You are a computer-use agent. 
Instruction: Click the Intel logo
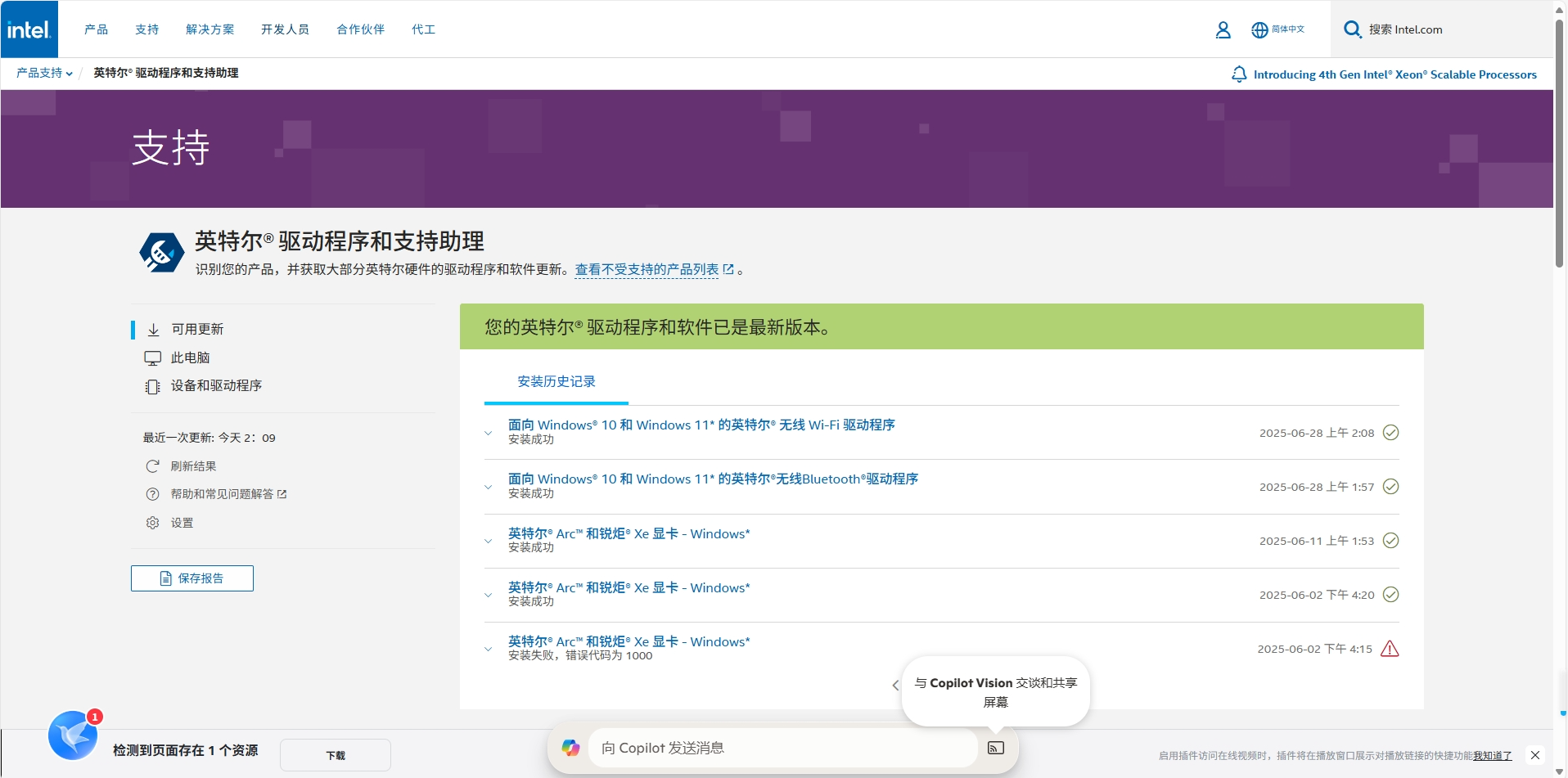coord(29,29)
